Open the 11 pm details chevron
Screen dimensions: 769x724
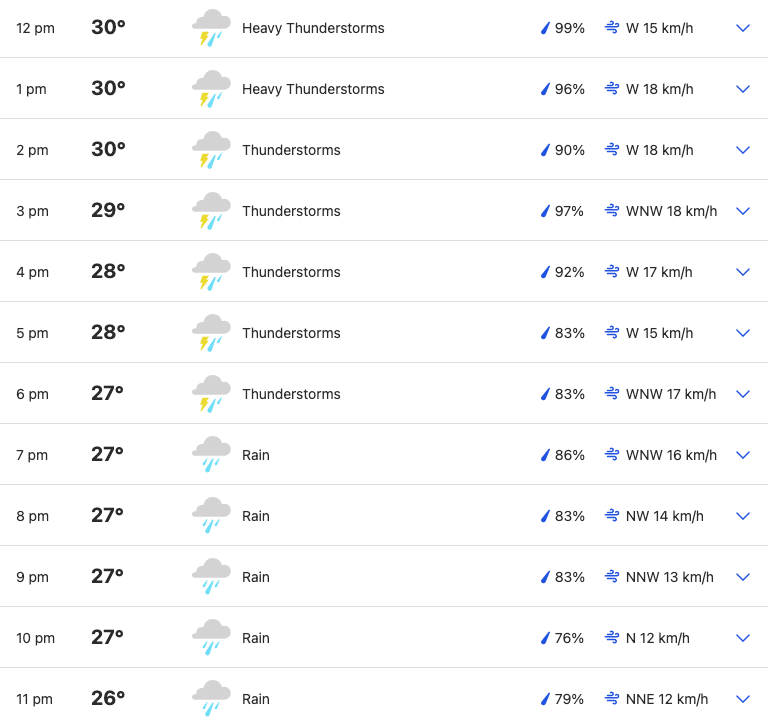click(743, 698)
